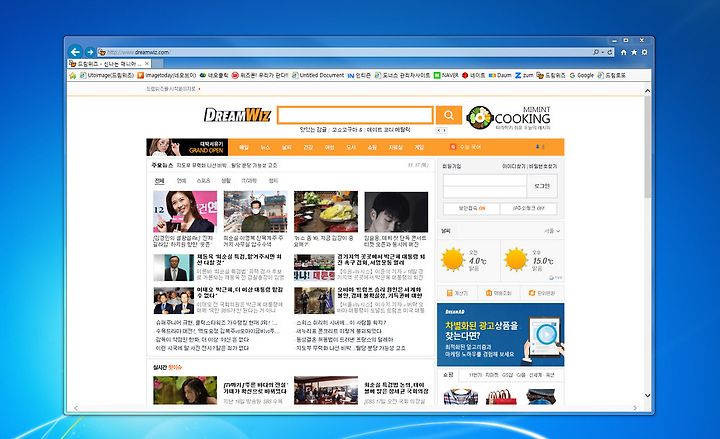Click the DreamWiz search text field

[355, 115]
